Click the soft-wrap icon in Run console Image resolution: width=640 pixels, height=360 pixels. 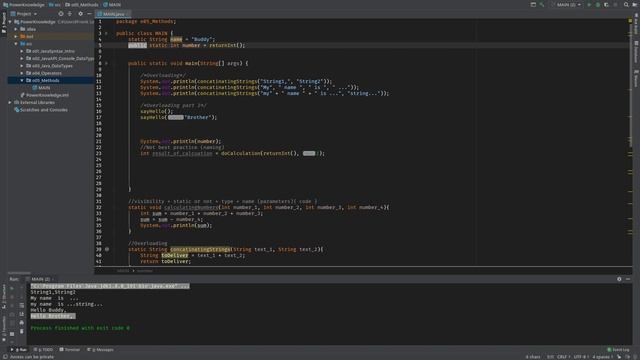point(22,305)
